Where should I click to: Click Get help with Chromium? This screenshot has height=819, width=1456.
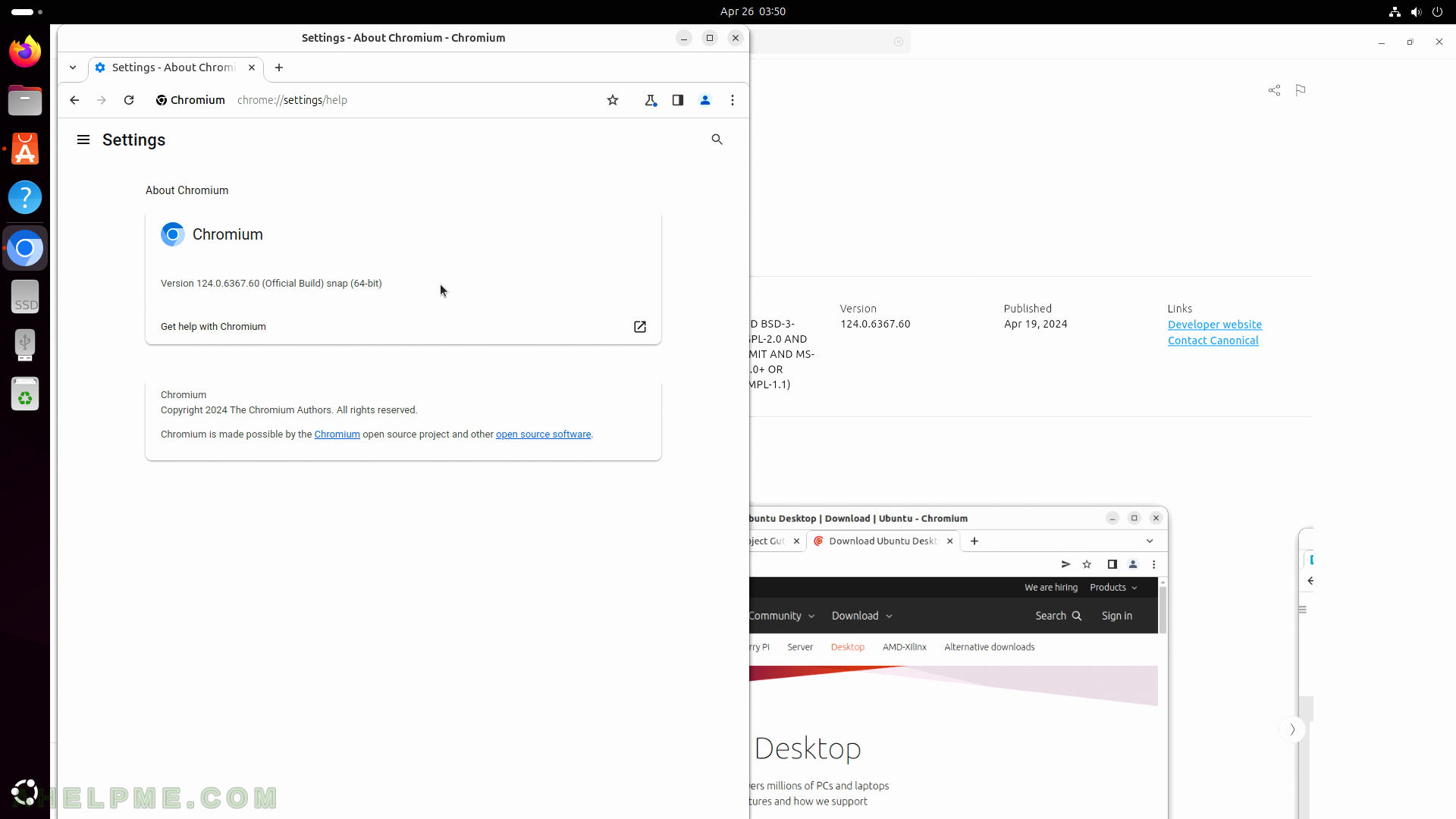click(x=403, y=327)
